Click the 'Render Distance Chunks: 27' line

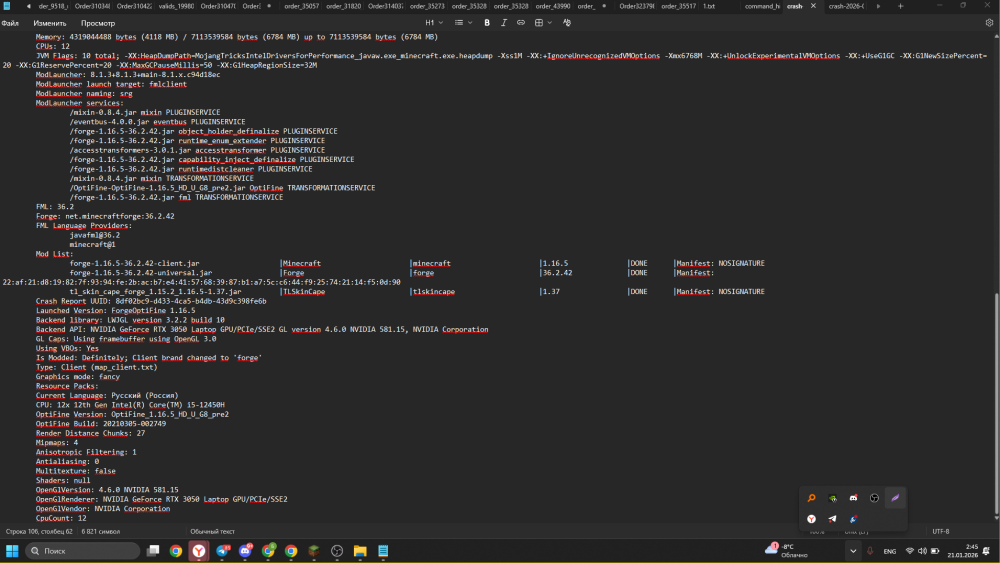tap(91, 434)
